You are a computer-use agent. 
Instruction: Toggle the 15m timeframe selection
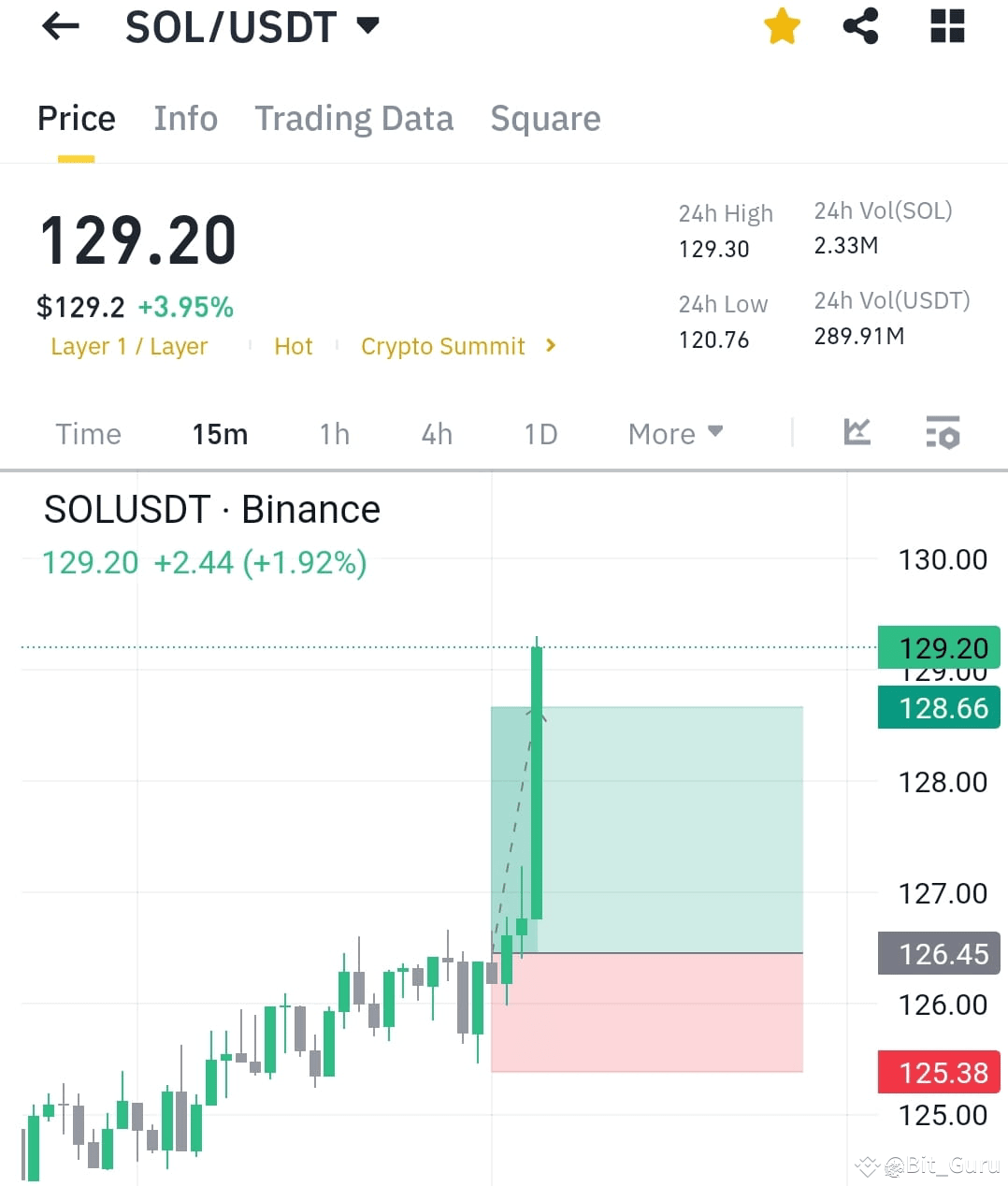click(220, 433)
